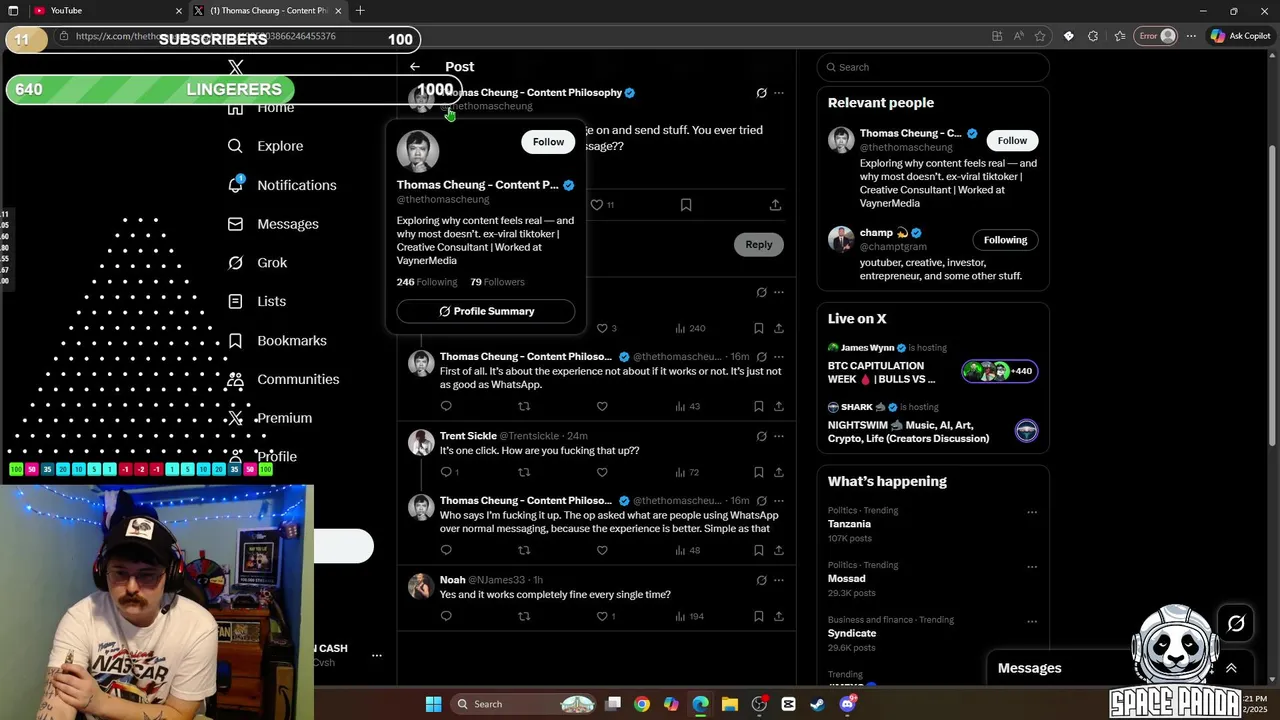Open more menu on Noah's comment
This screenshot has height=720, width=1280.
pos(779,580)
